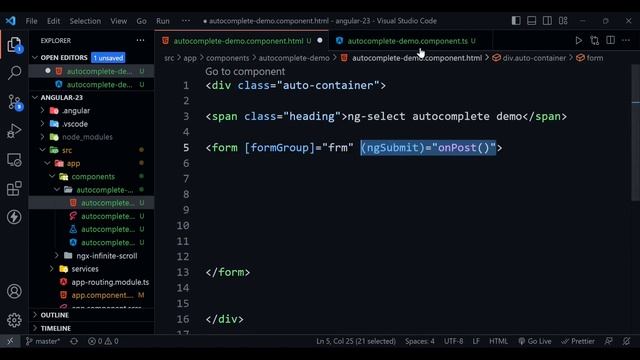Open the lightning bolt extension view
The height and width of the screenshot is (360, 640).
point(14,217)
